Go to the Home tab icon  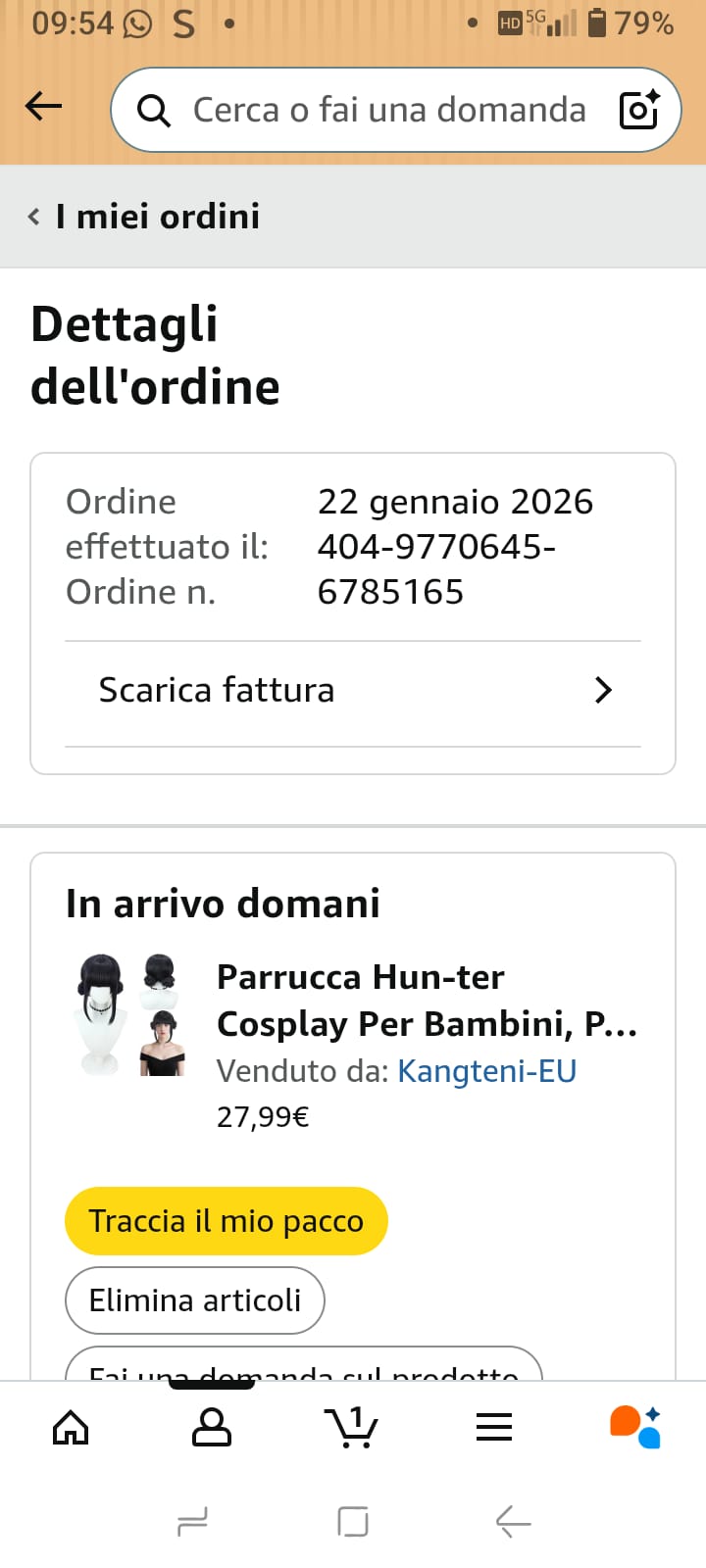coord(71,1428)
